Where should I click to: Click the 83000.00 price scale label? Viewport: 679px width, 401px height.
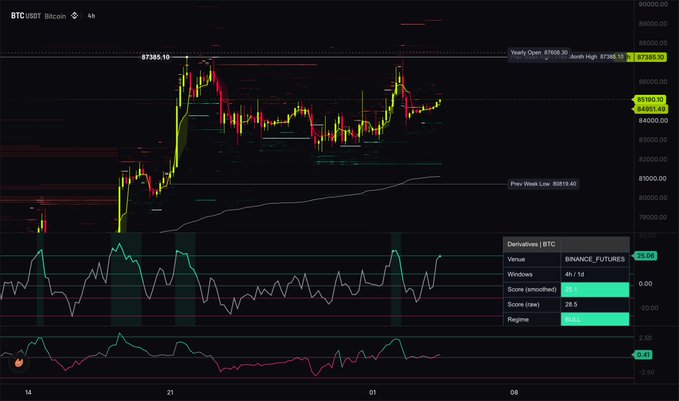(653, 140)
